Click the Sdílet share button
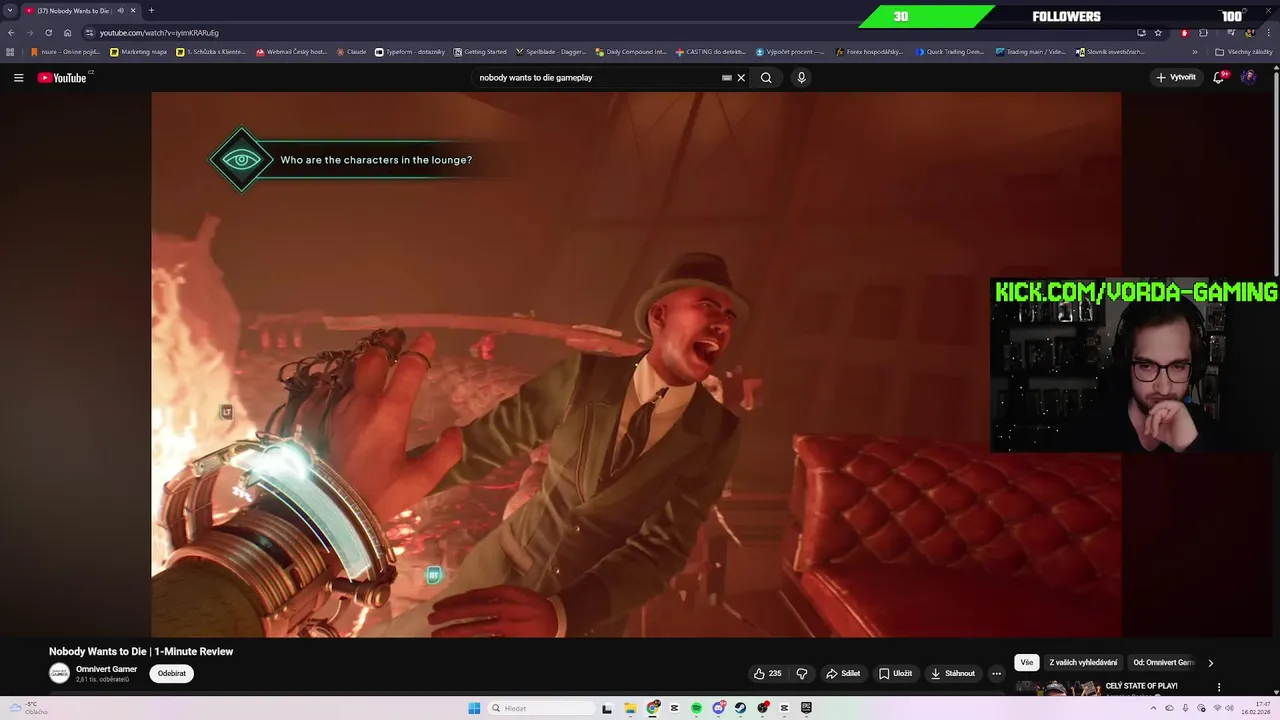The width and height of the screenshot is (1280, 720). pyautogui.click(x=842, y=673)
